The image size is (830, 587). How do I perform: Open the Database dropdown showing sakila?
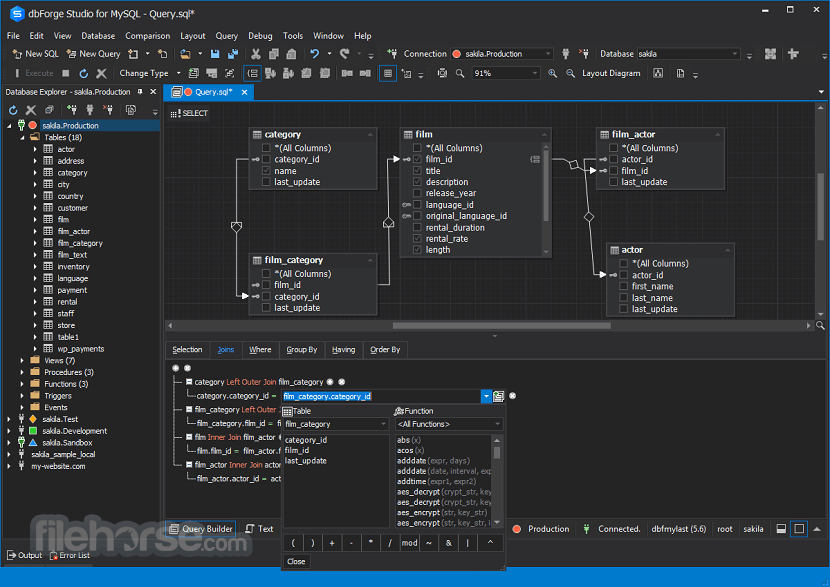[x=688, y=54]
